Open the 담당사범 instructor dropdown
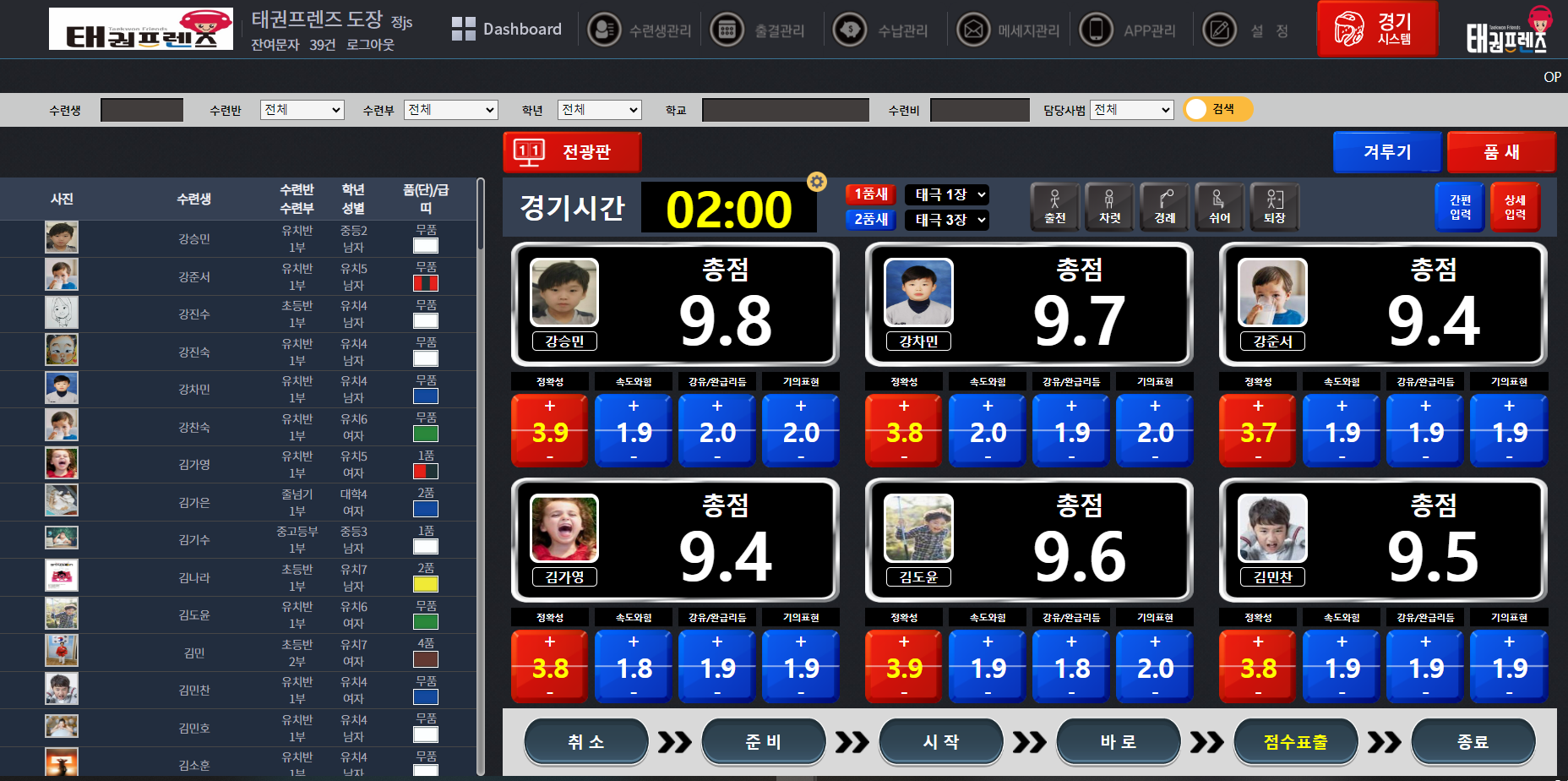Viewport: 1568px width, 781px height. point(1131,110)
